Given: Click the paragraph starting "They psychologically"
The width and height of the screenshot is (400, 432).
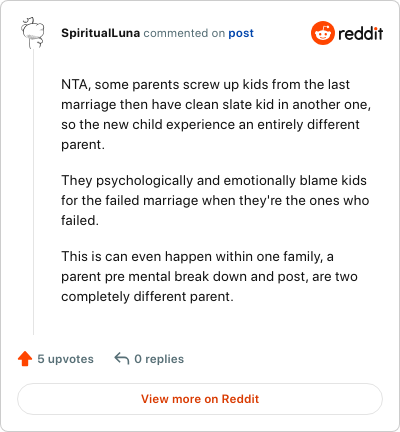Looking at the screenshot, I should 215,200.
